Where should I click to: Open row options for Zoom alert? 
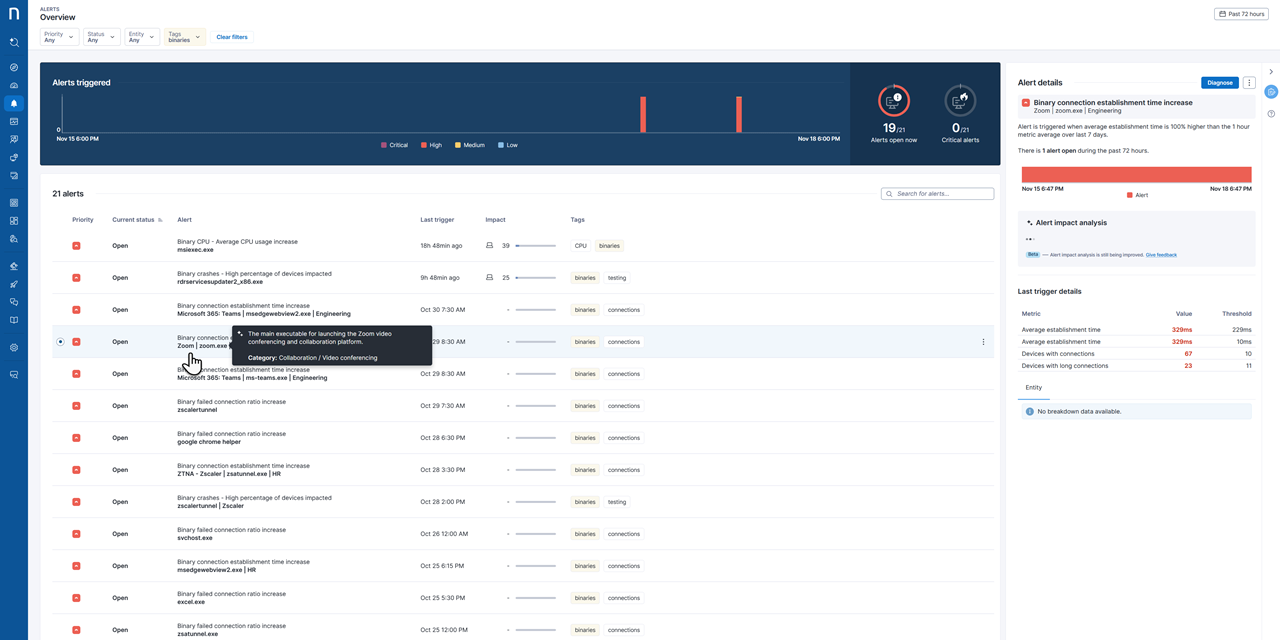coord(983,342)
